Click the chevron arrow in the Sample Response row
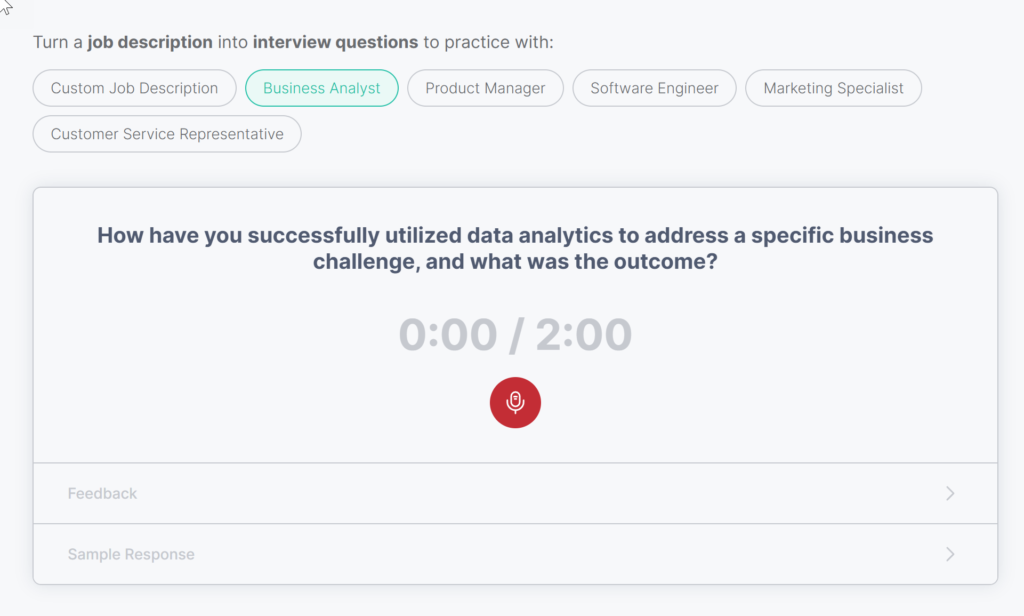The width and height of the screenshot is (1024, 616). pyautogui.click(x=950, y=554)
